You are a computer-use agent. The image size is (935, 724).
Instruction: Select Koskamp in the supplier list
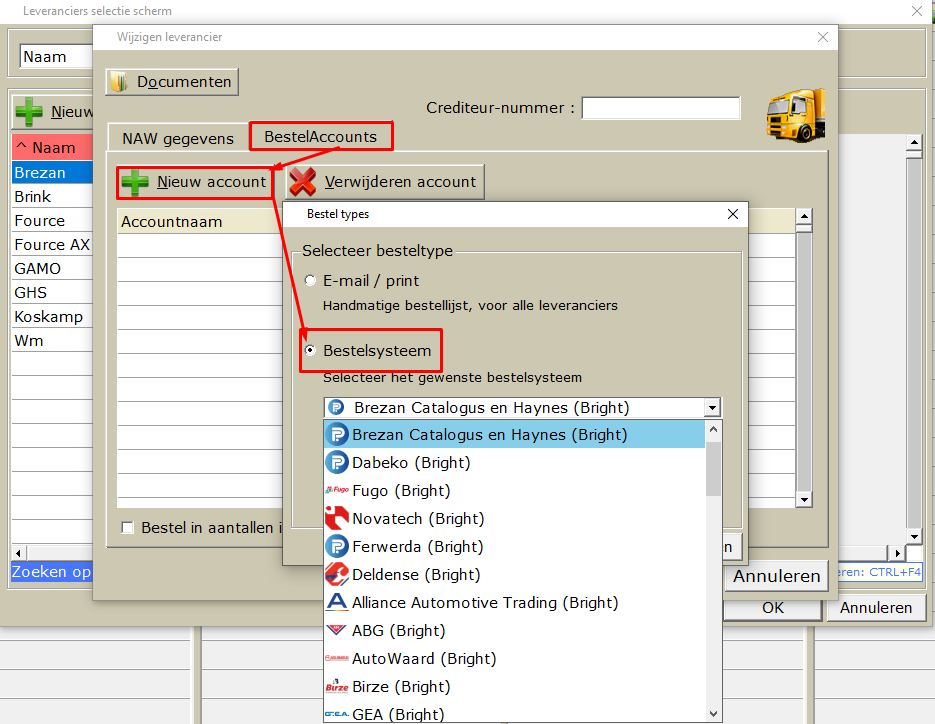52,316
